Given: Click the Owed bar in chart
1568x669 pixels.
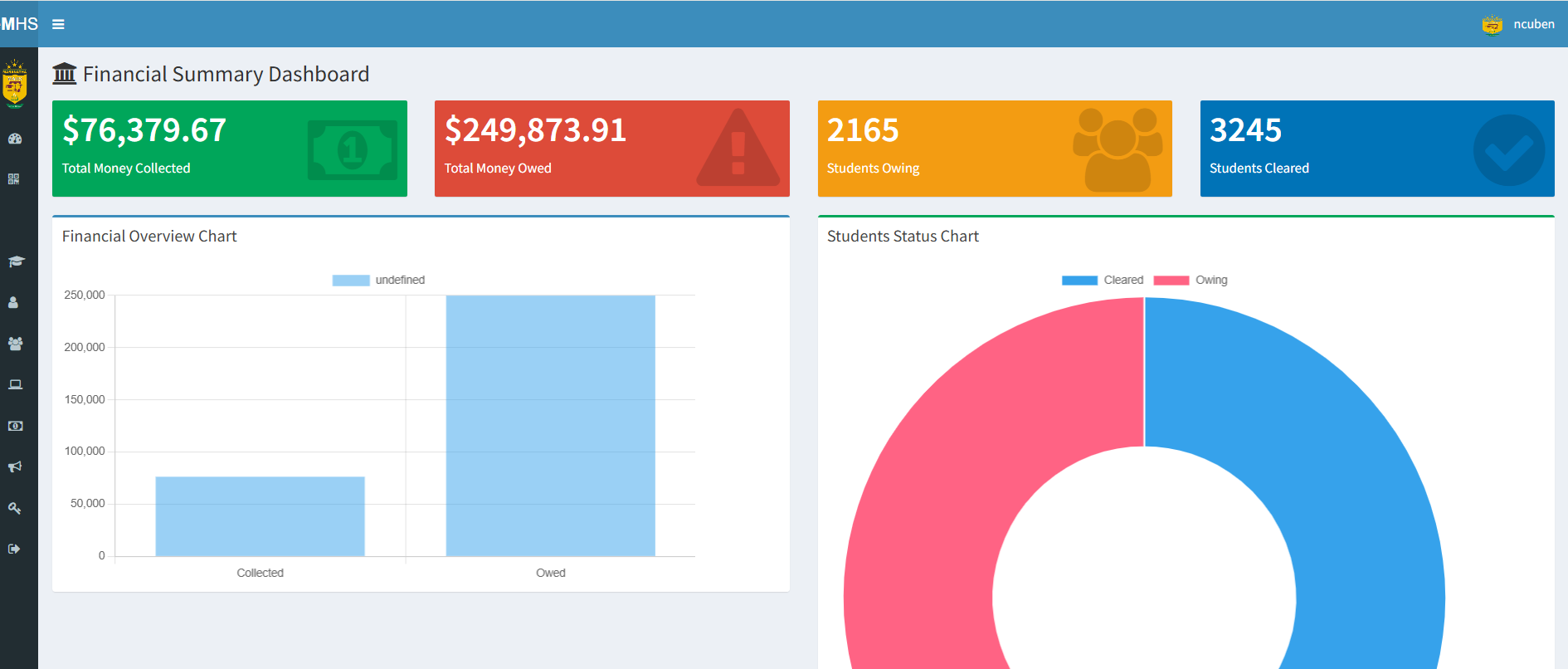Looking at the screenshot, I should tap(551, 426).
